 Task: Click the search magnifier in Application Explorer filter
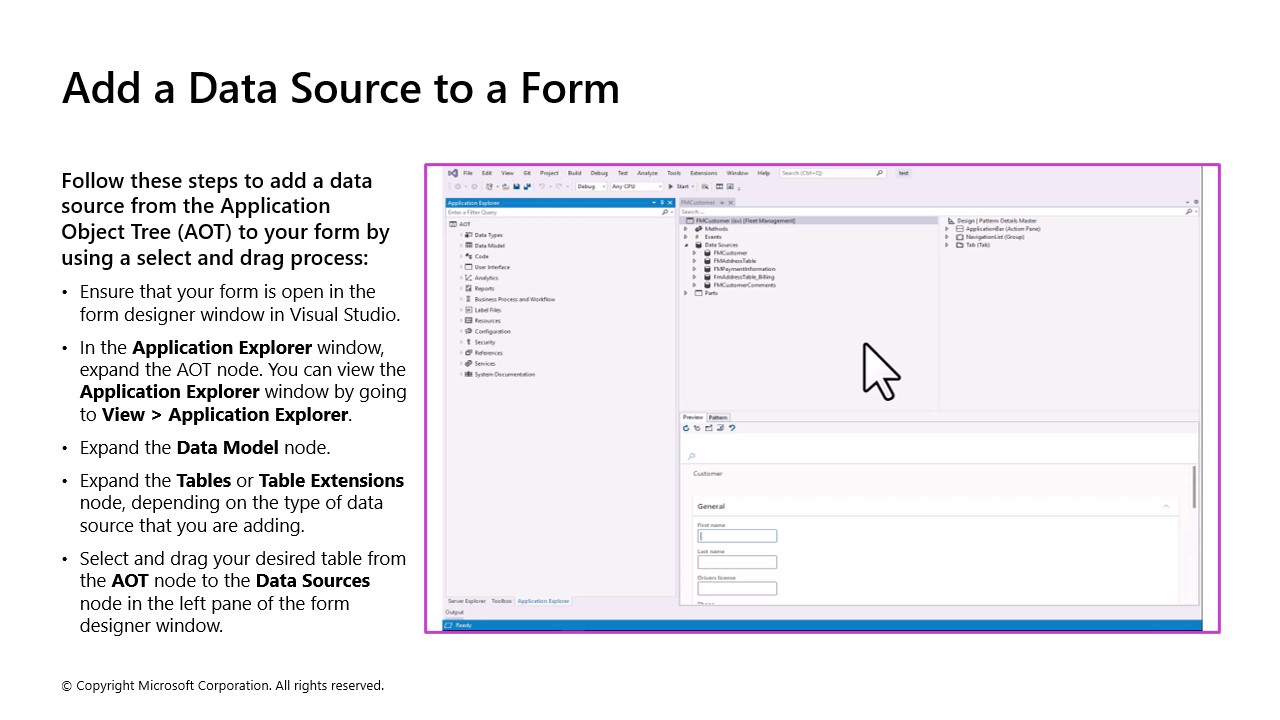click(664, 212)
